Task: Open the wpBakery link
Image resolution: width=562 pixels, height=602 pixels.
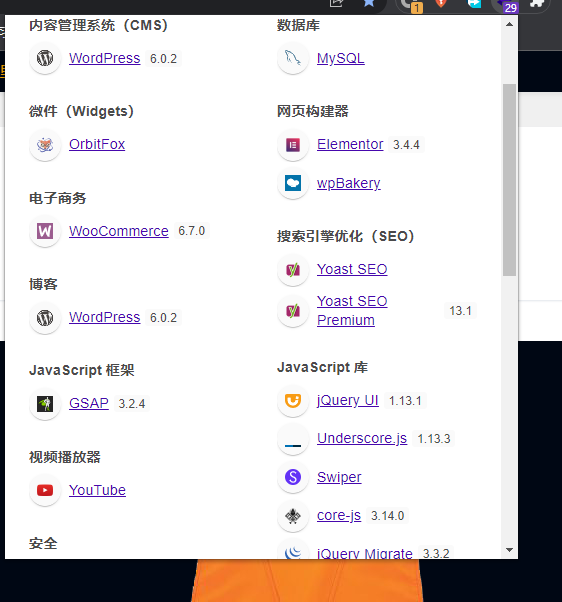Action: click(349, 183)
